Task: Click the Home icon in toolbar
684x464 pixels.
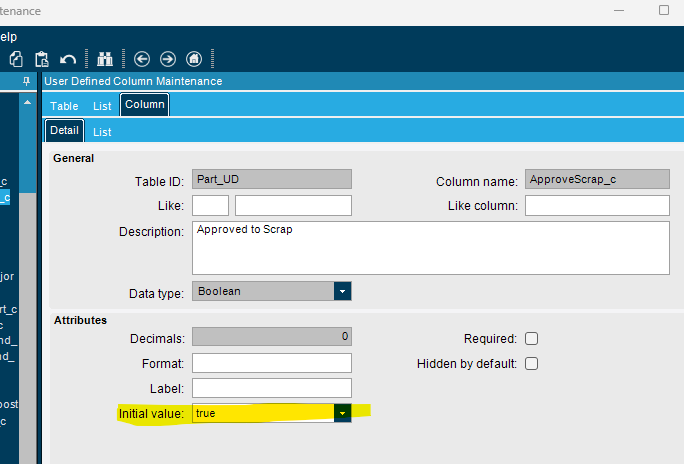Action: point(194,59)
